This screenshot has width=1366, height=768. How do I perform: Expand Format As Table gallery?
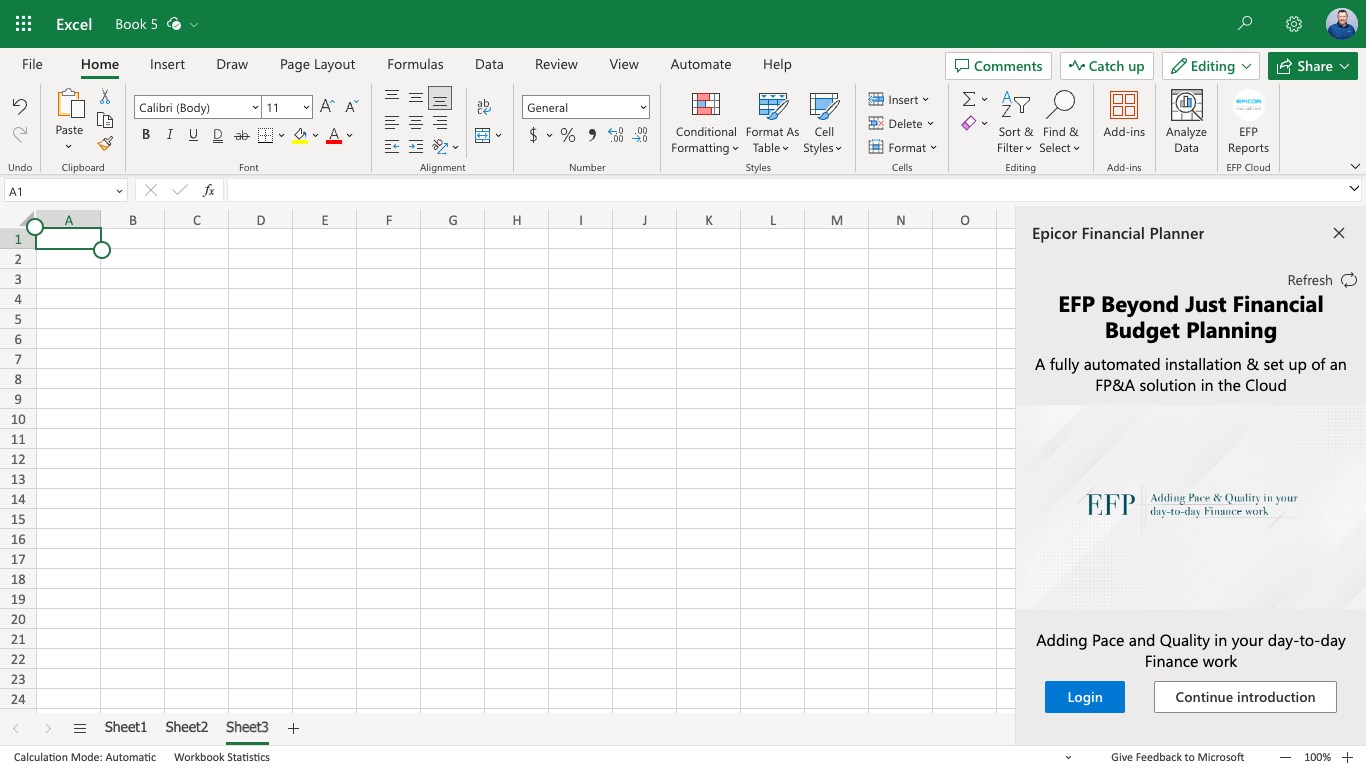click(x=772, y=121)
